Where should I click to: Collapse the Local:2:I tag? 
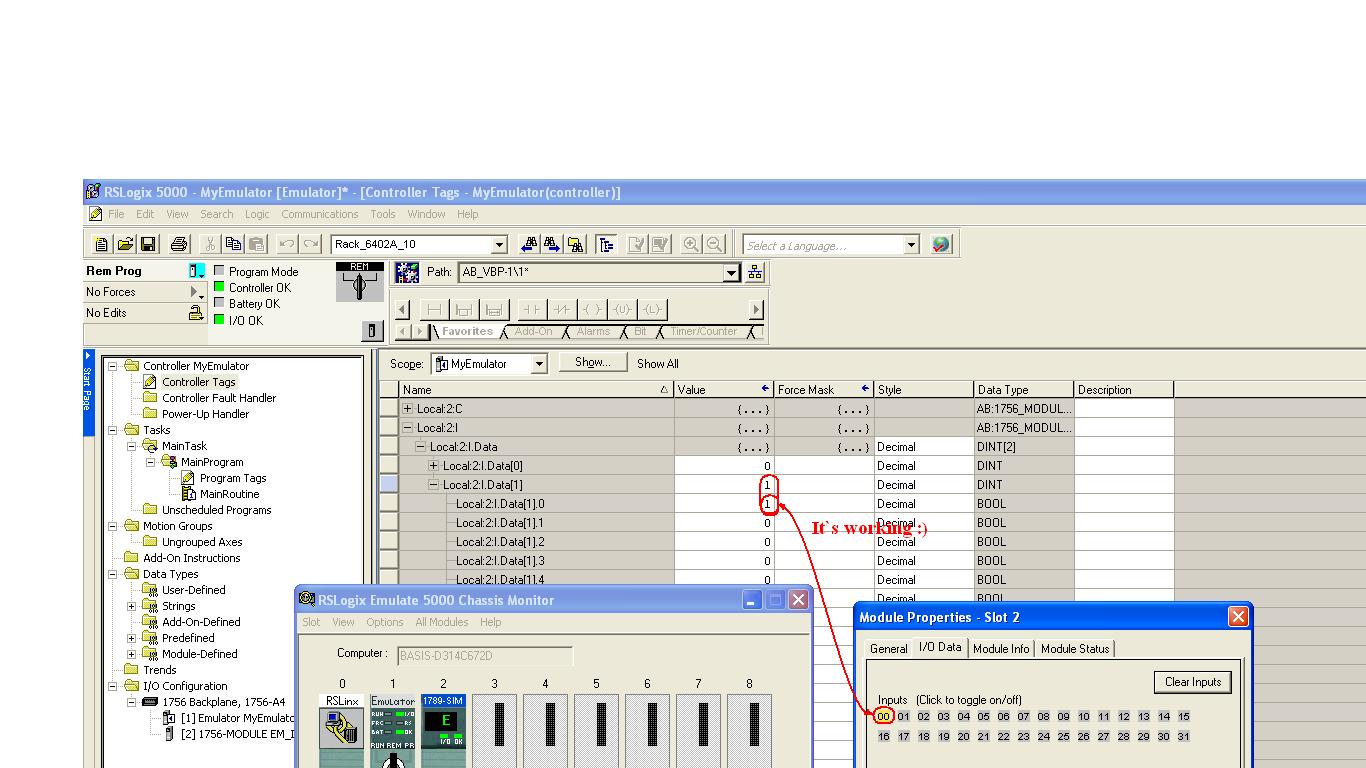pyautogui.click(x=407, y=428)
